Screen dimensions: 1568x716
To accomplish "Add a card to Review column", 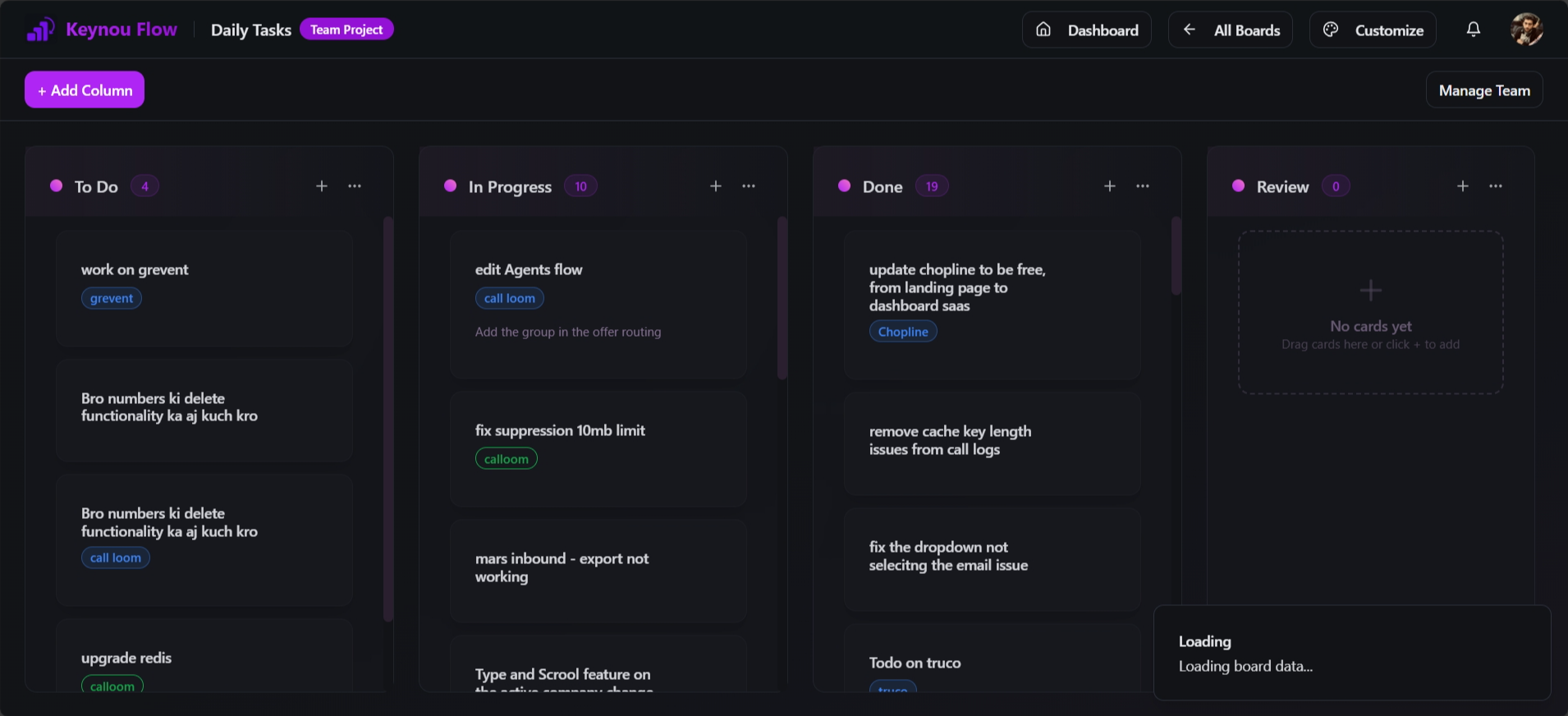I will (x=1463, y=186).
